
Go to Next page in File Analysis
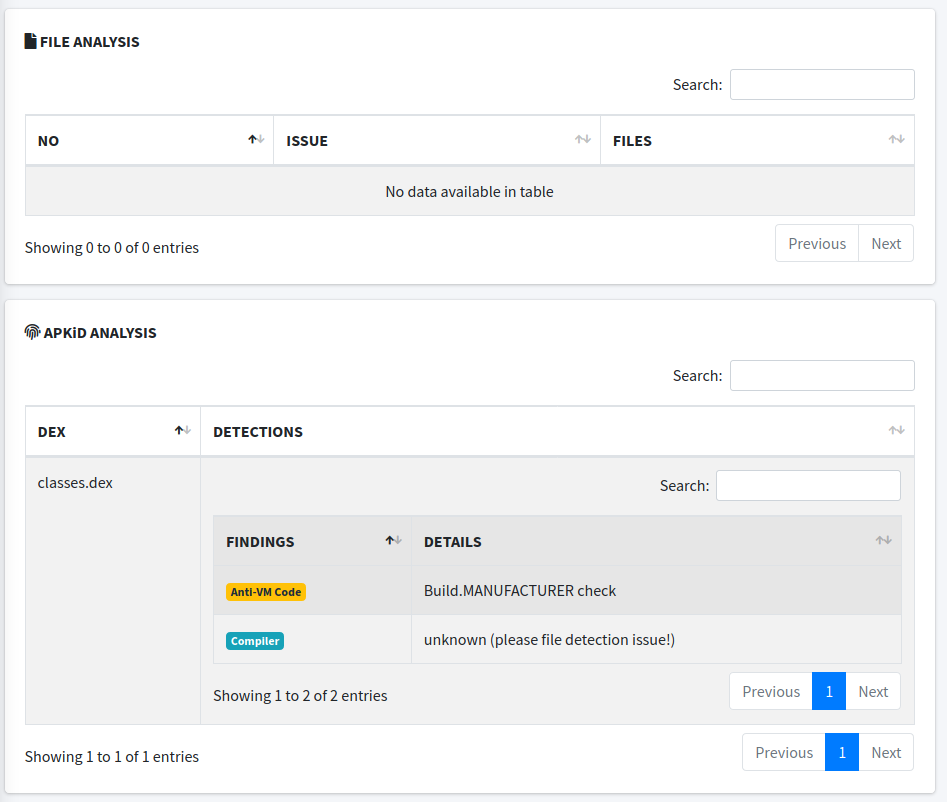886,244
